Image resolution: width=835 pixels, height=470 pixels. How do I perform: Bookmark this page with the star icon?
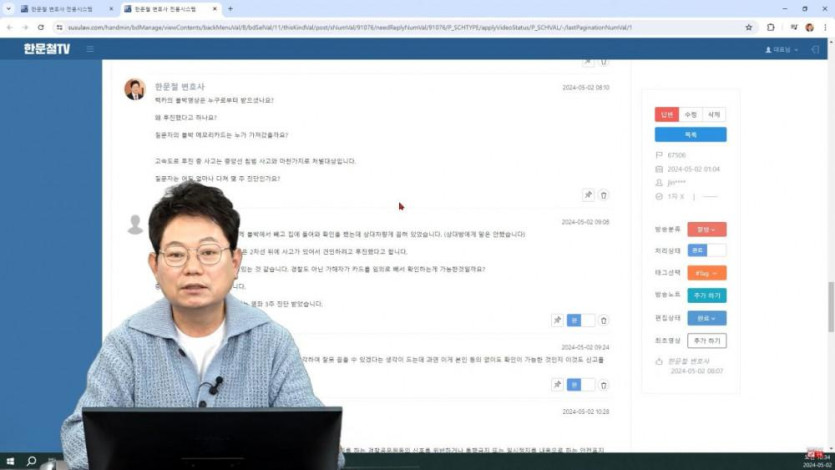click(x=748, y=27)
